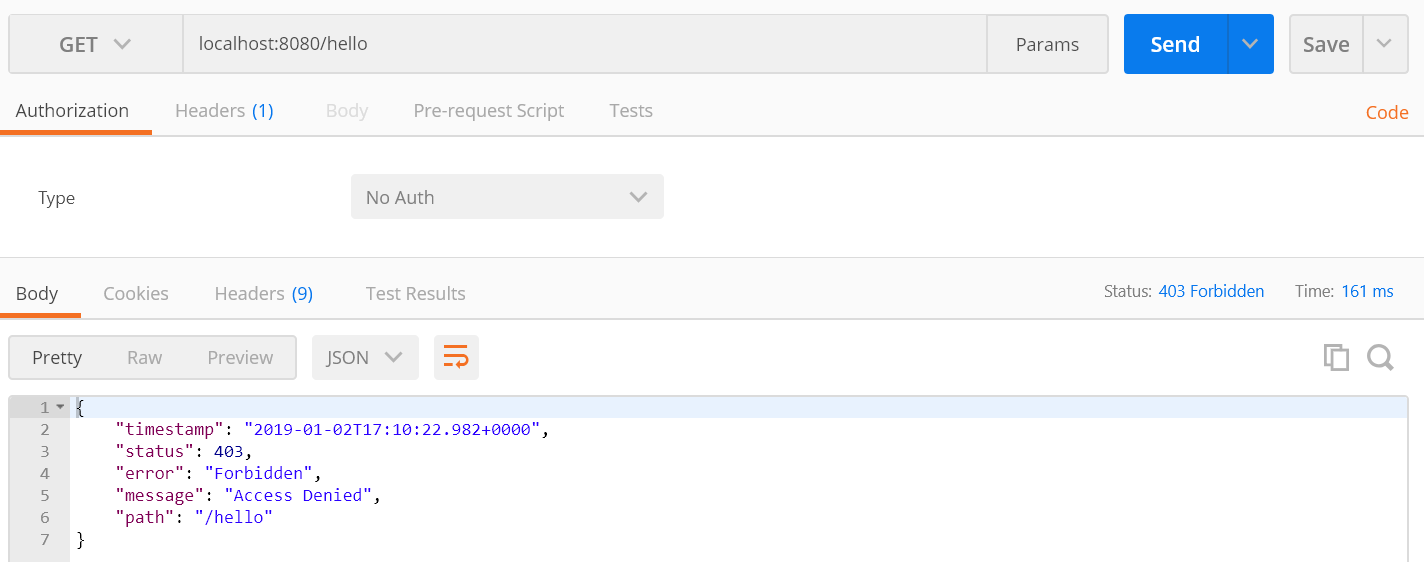Image resolution: width=1425 pixels, height=562 pixels.
Task: Switch response view to Raw
Action: 144,358
